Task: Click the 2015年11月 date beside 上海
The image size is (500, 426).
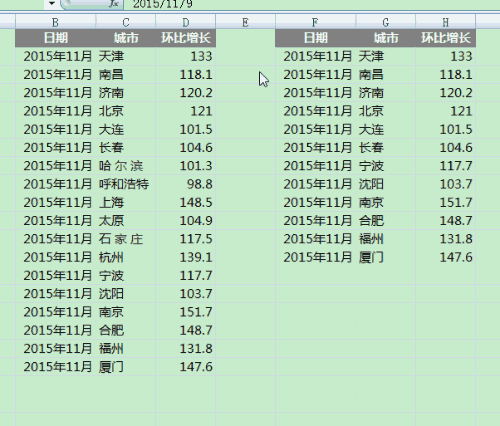Action: click(55, 202)
